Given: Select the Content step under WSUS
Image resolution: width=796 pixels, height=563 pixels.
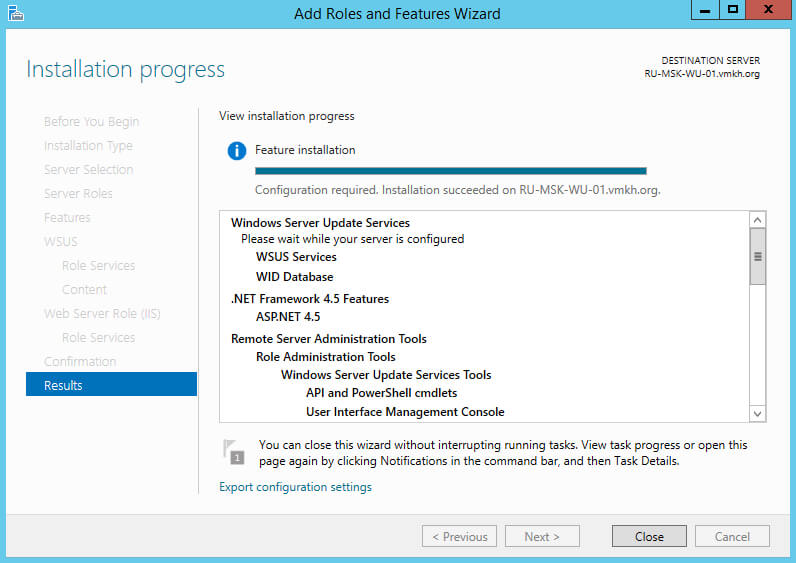Looking at the screenshot, I should (84, 289).
